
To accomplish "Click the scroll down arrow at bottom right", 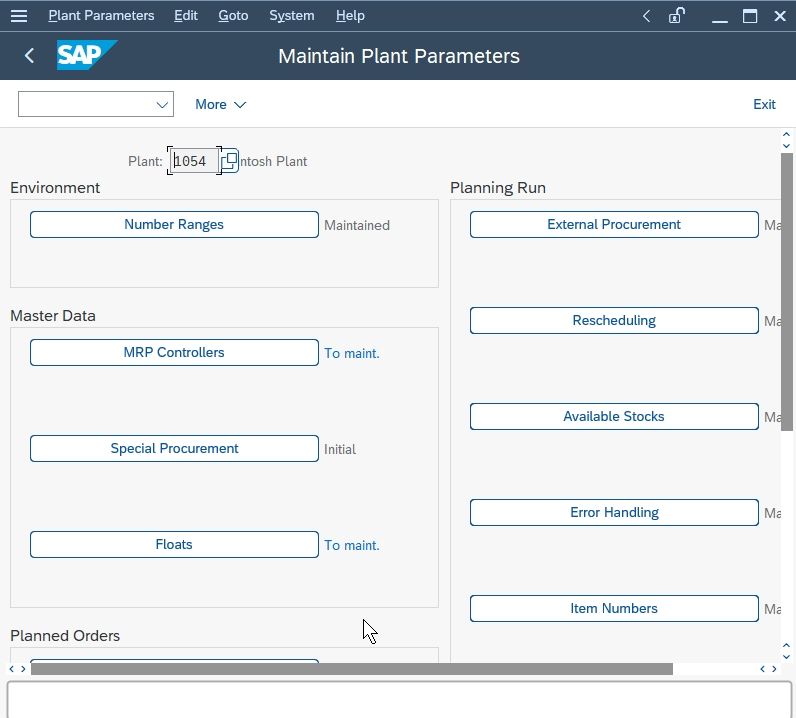I will (x=786, y=657).
